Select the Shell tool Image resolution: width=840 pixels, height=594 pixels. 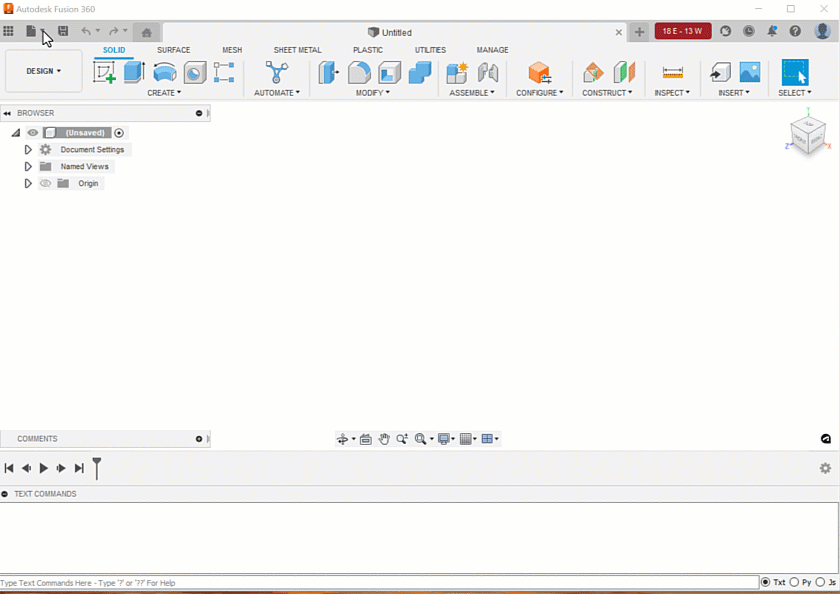tap(389, 72)
